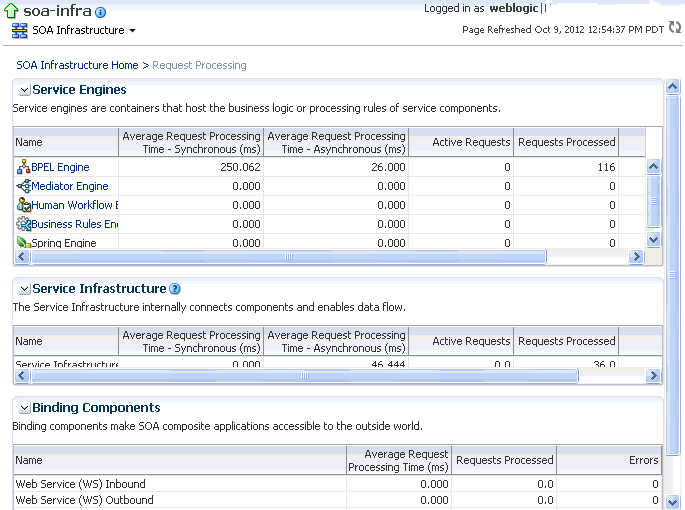Image resolution: width=685 pixels, height=510 pixels.
Task: Click the Binding Components Requests Processed header
Action: coord(504,460)
